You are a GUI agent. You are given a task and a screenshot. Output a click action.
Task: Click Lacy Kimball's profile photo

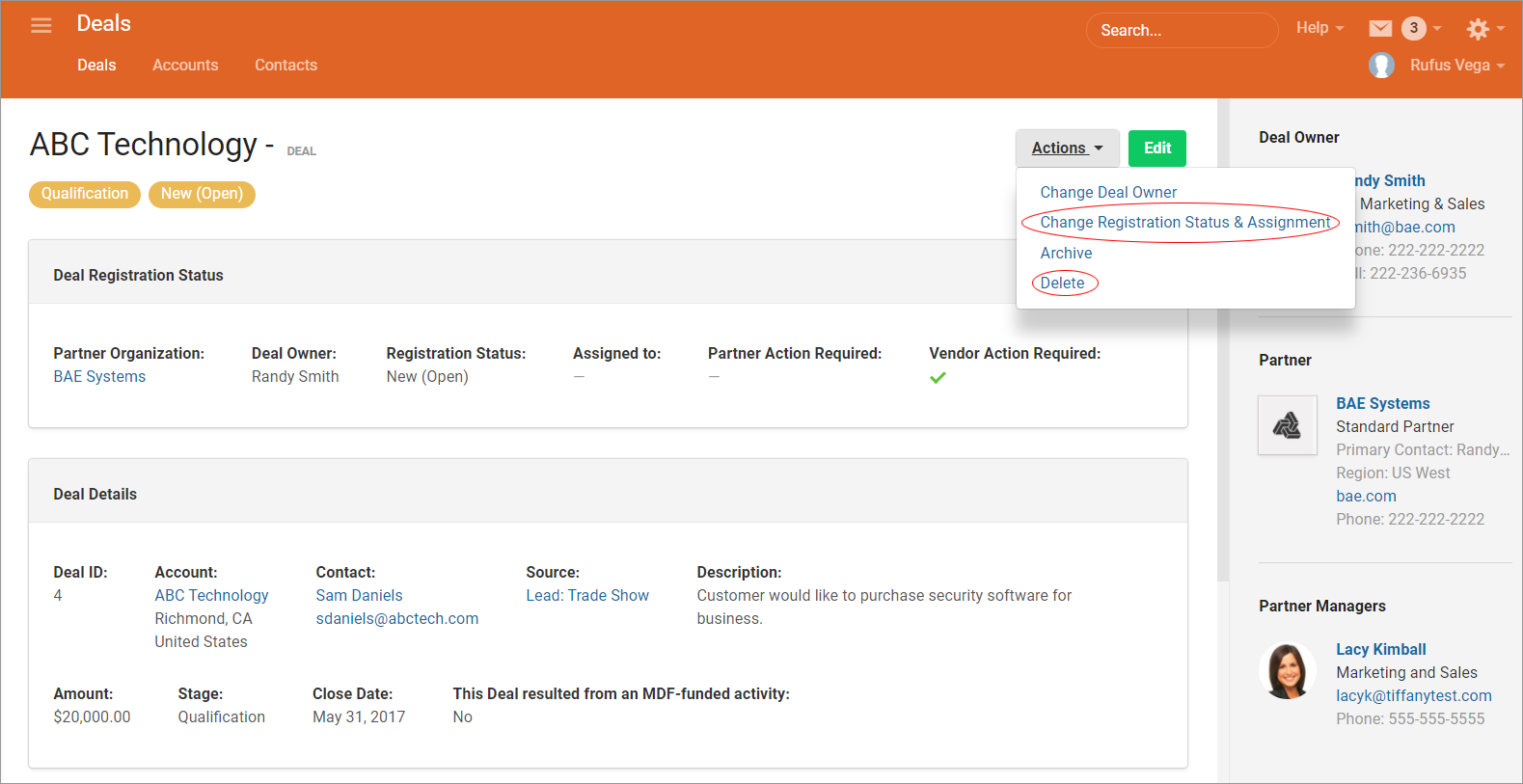click(1288, 671)
